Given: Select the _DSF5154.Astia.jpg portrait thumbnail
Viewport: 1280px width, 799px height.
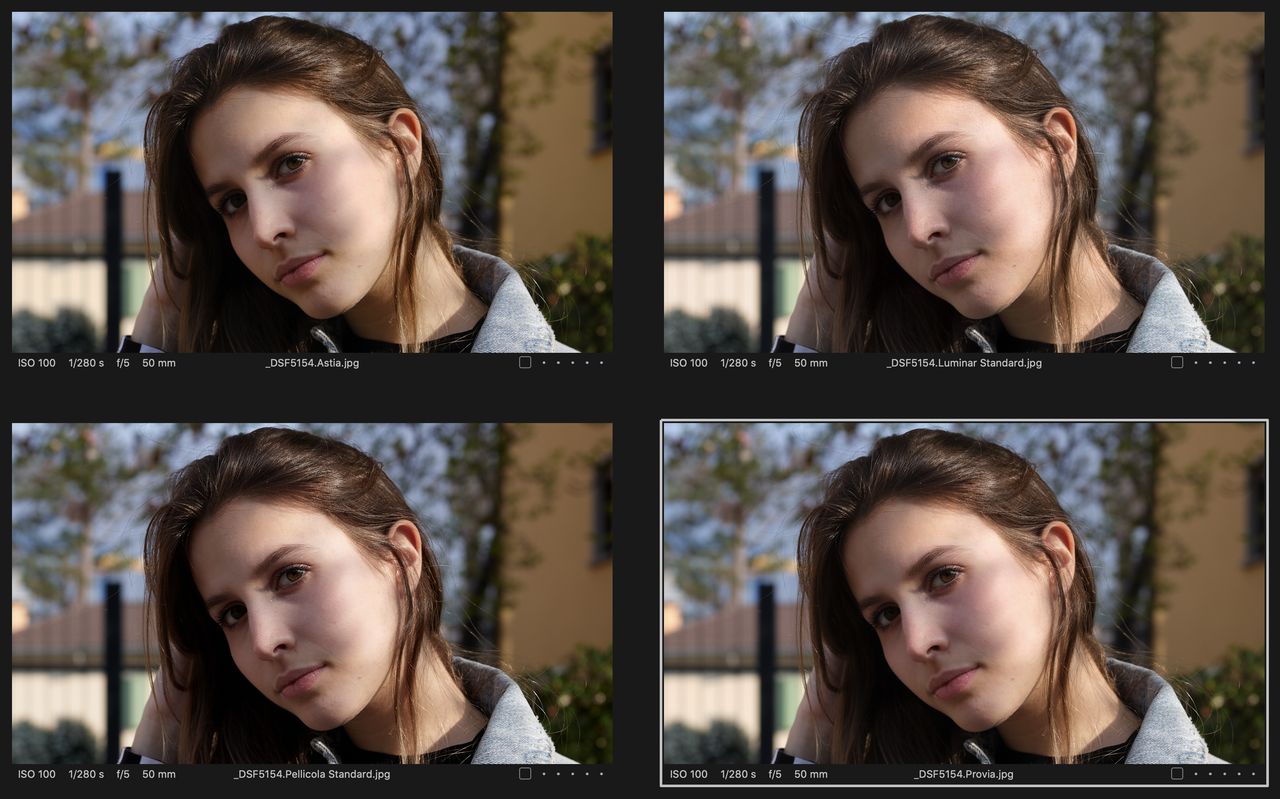Looking at the screenshot, I should [x=312, y=182].
